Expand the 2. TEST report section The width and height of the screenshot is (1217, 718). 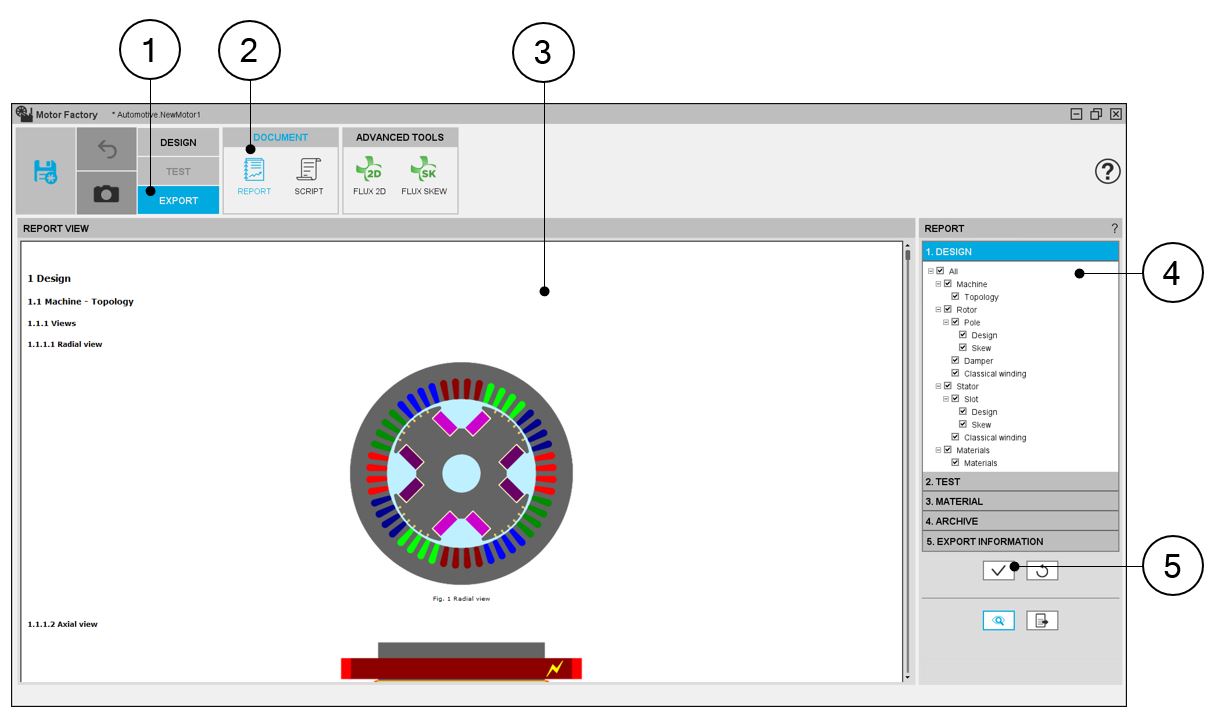coord(1019,482)
